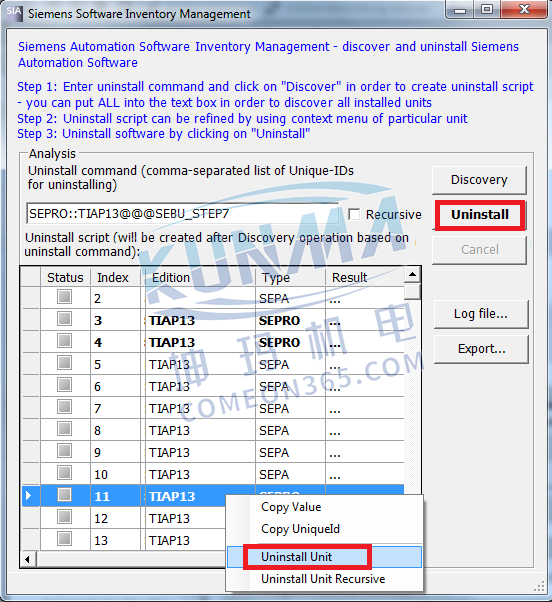This screenshot has height=602, width=552.
Task: Click the Cancel button
Action: pos(479,250)
